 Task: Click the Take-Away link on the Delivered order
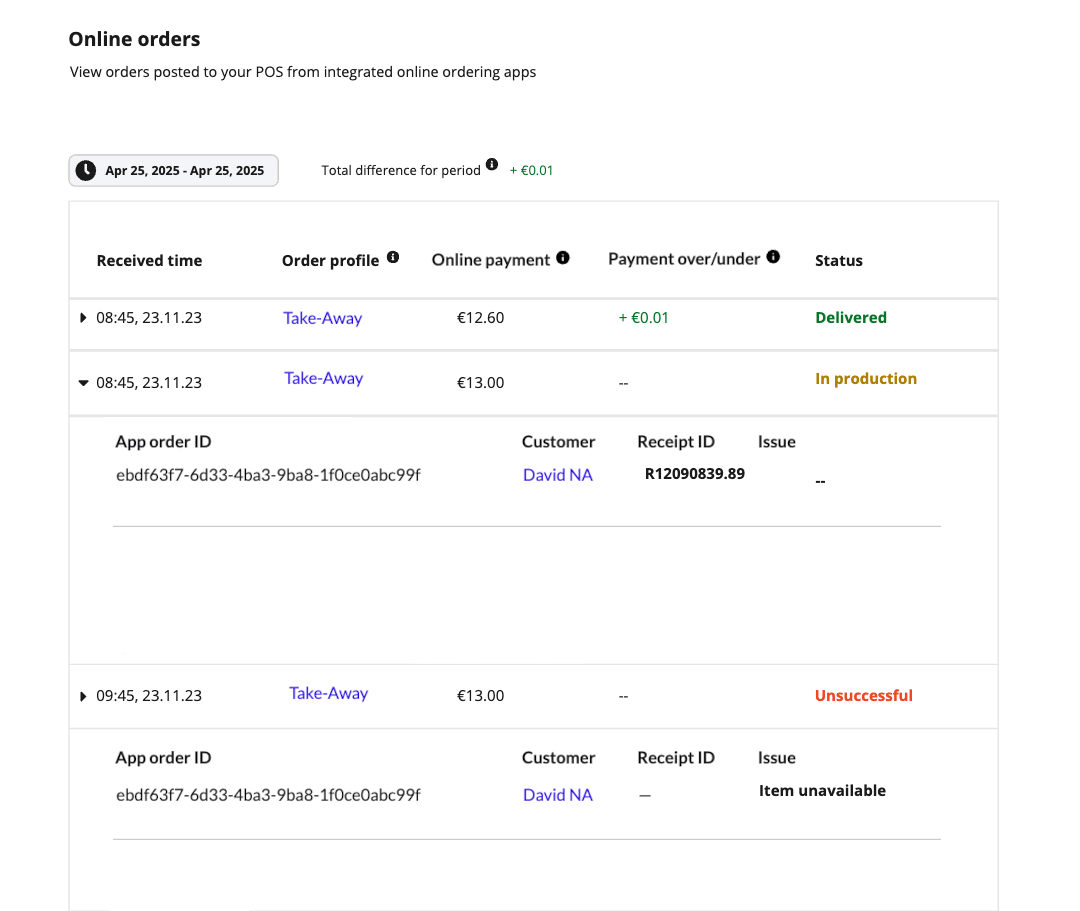pyautogui.click(x=322, y=317)
